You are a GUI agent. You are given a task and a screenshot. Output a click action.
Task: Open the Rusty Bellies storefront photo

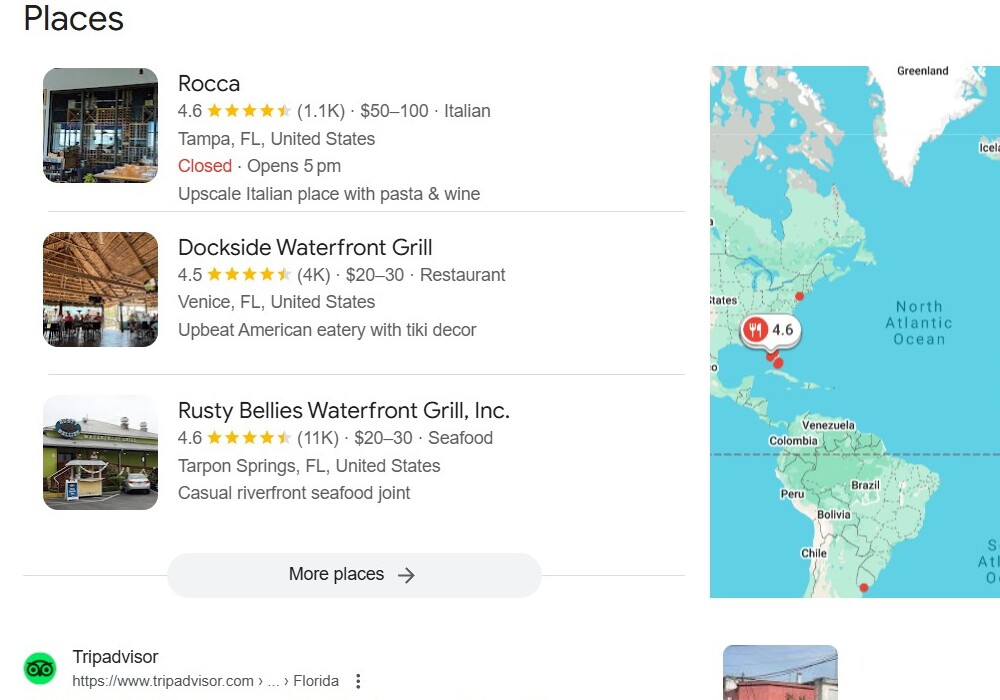[100, 452]
